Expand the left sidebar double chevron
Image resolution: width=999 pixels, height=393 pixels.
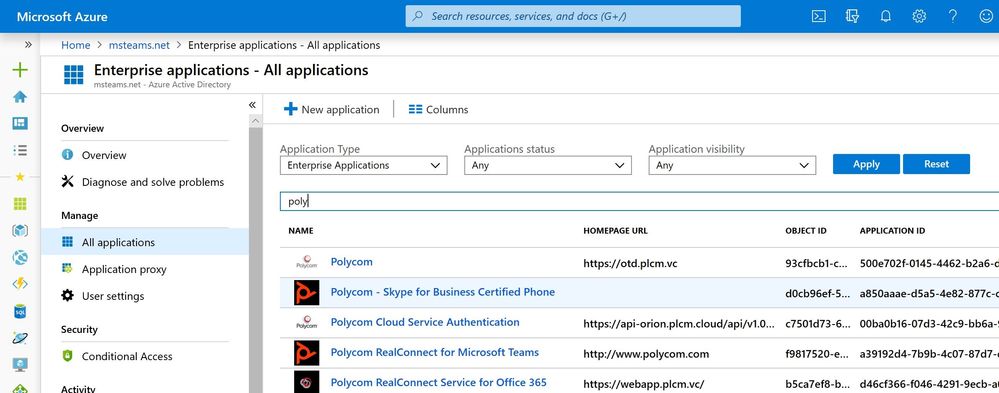[28, 45]
